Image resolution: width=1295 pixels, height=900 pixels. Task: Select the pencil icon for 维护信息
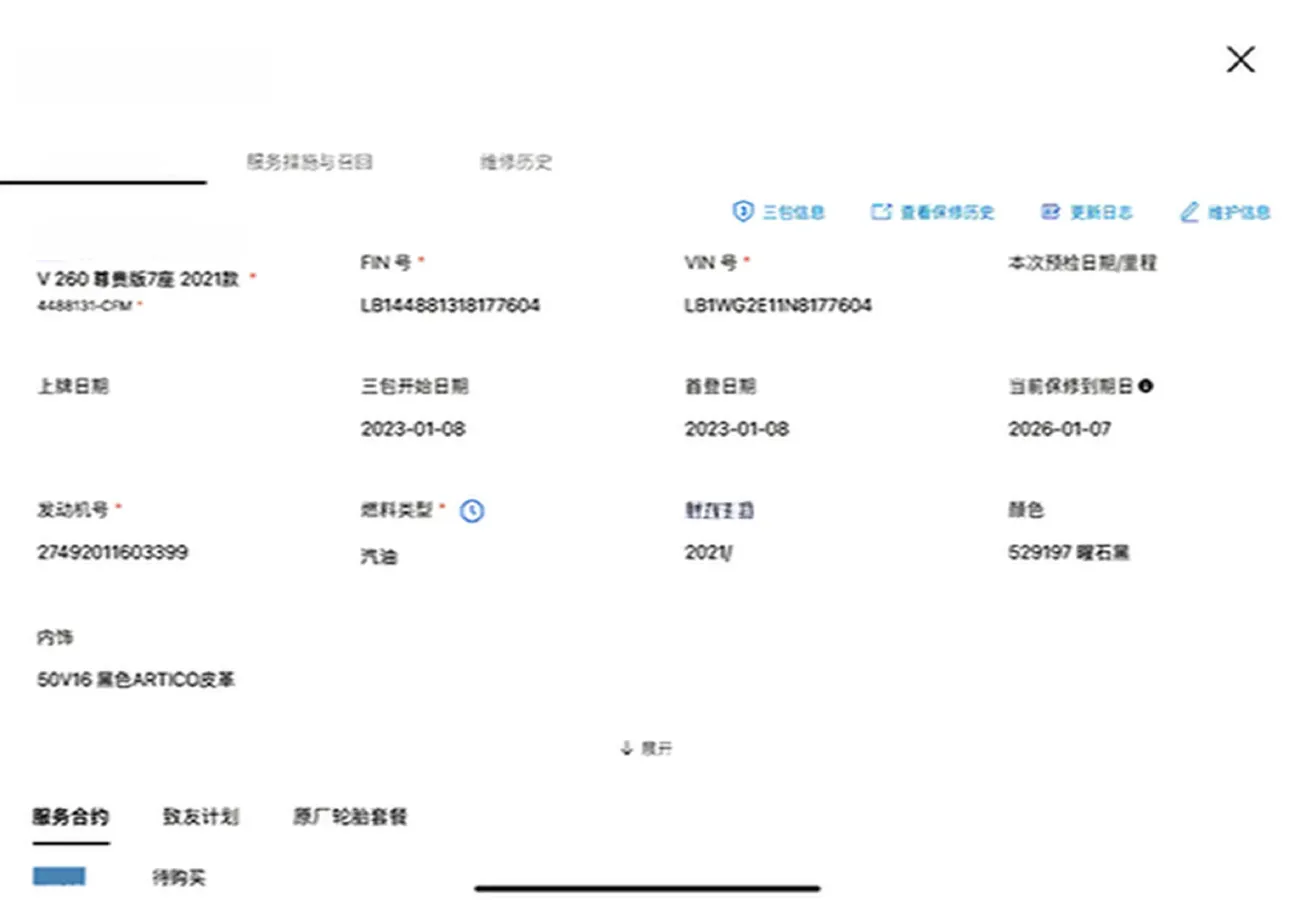(x=1189, y=211)
